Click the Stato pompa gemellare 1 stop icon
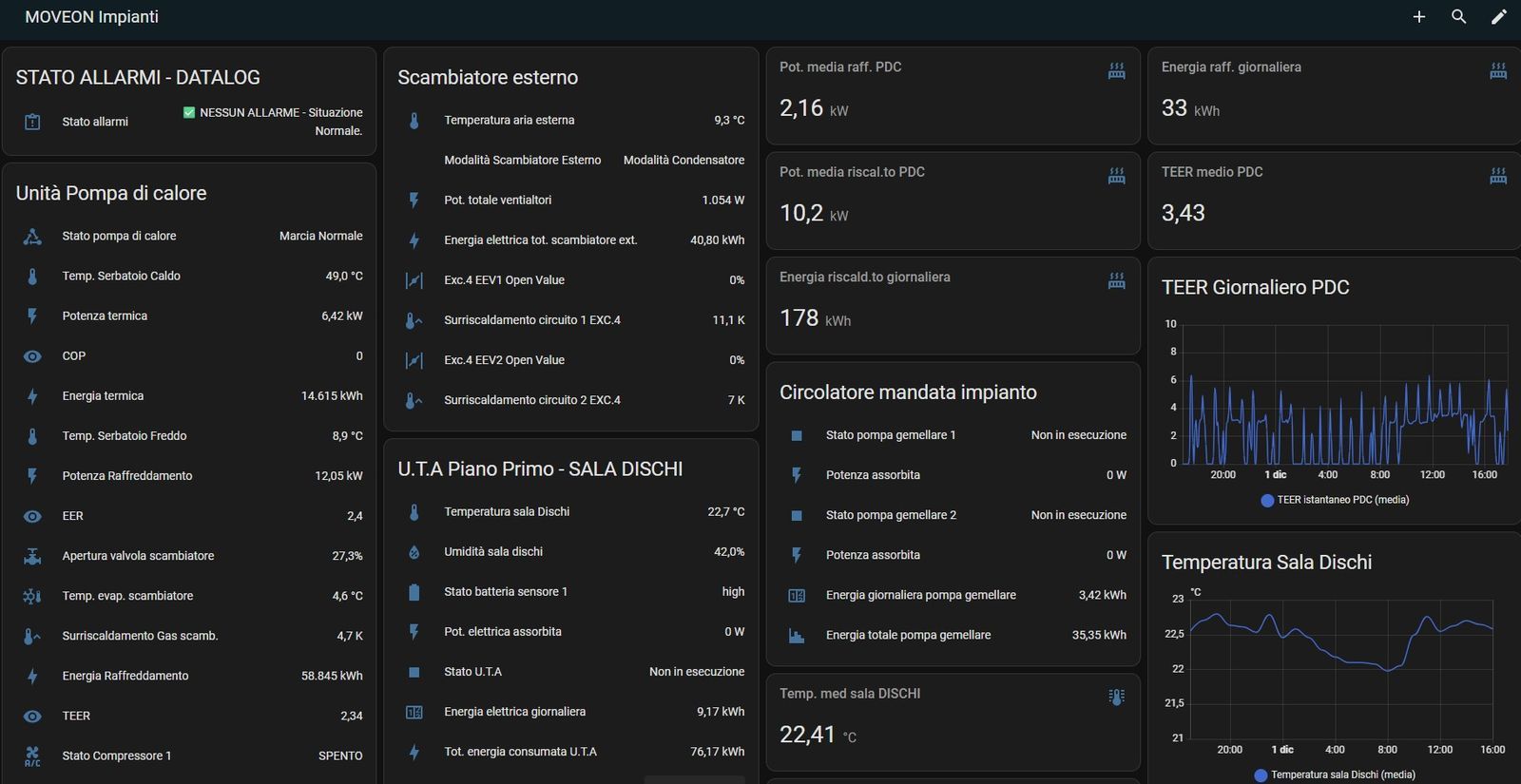 (x=797, y=435)
